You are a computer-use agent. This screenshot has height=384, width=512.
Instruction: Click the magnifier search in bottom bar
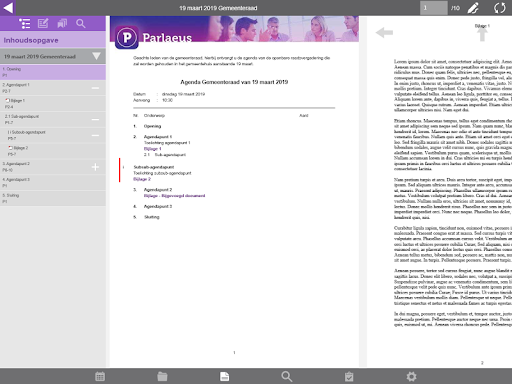coord(287,376)
